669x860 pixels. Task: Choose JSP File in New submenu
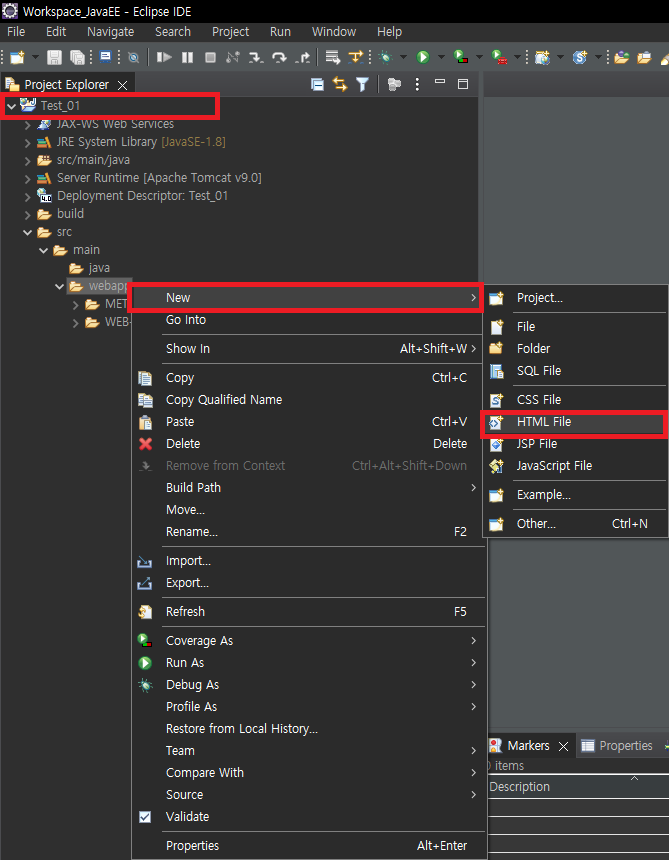[x=575, y=444]
